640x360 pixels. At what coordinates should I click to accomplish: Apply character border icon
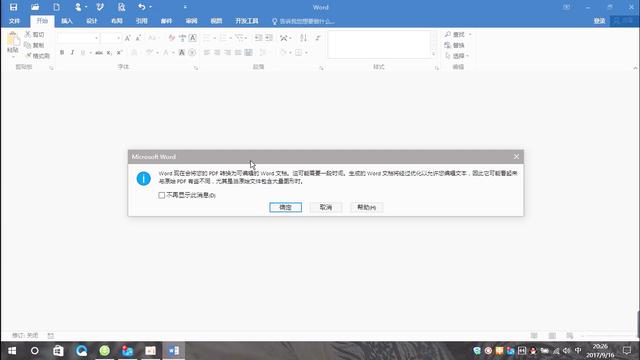(x=193, y=38)
